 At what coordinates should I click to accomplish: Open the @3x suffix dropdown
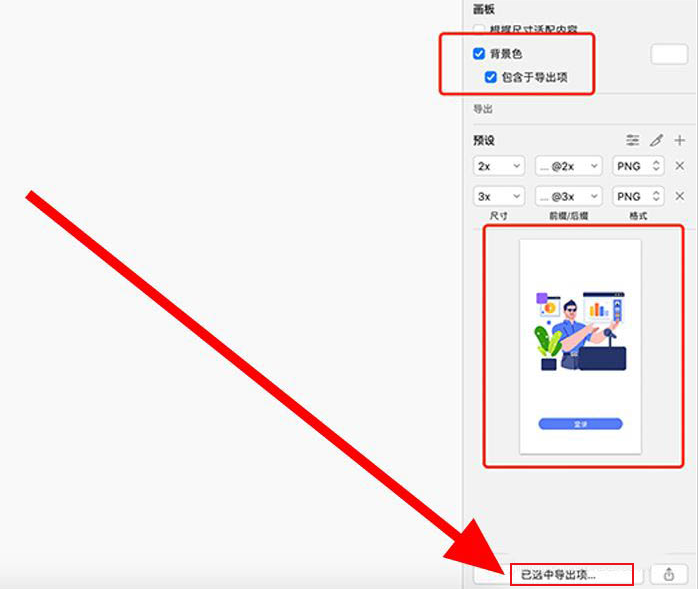pyautogui.click(x=568, y=196)
